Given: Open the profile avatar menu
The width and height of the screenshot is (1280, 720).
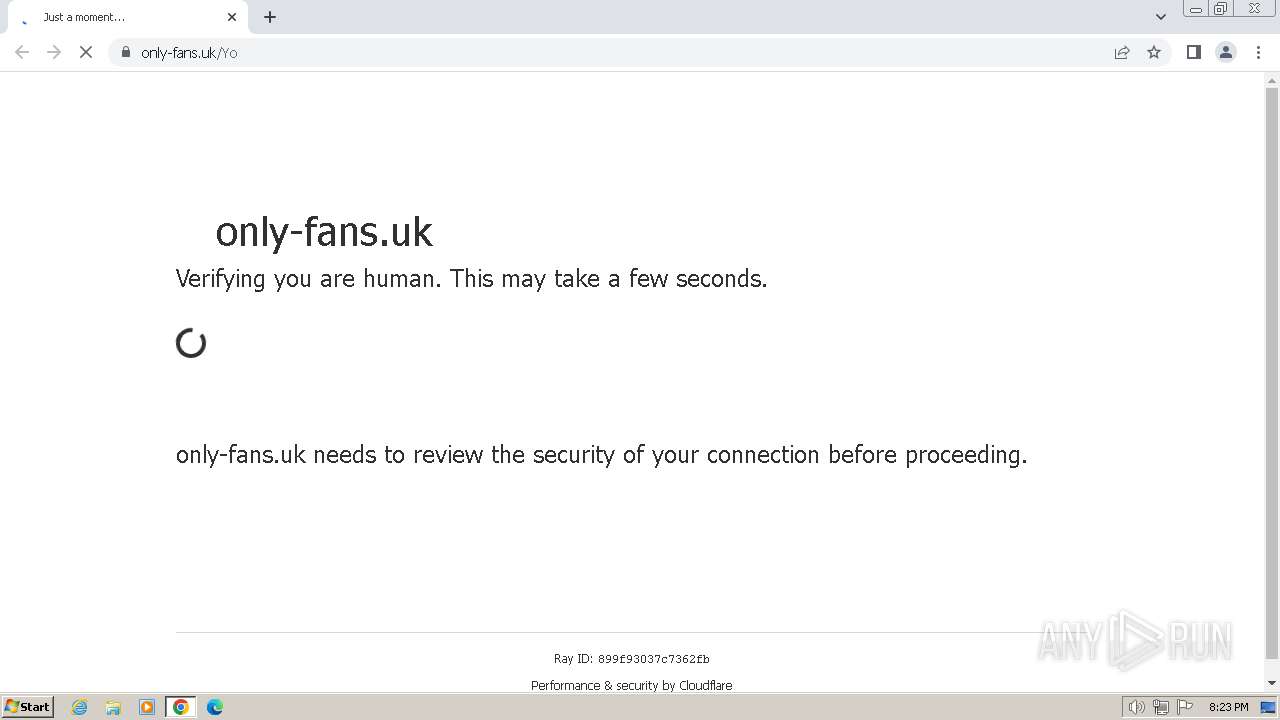Looking at the screenshot, I should (x=1225, y=53).
